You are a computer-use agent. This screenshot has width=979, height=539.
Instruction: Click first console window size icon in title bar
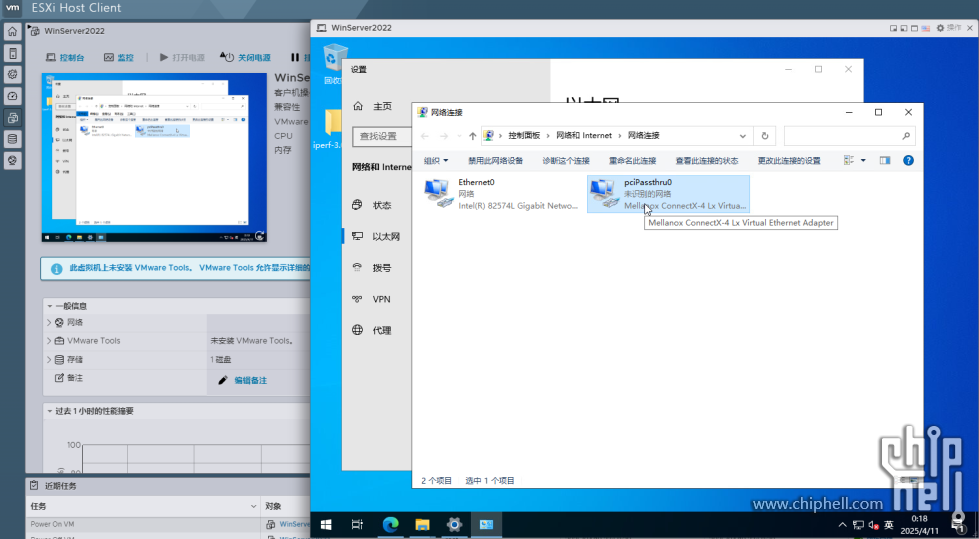[x=893, y=28]
